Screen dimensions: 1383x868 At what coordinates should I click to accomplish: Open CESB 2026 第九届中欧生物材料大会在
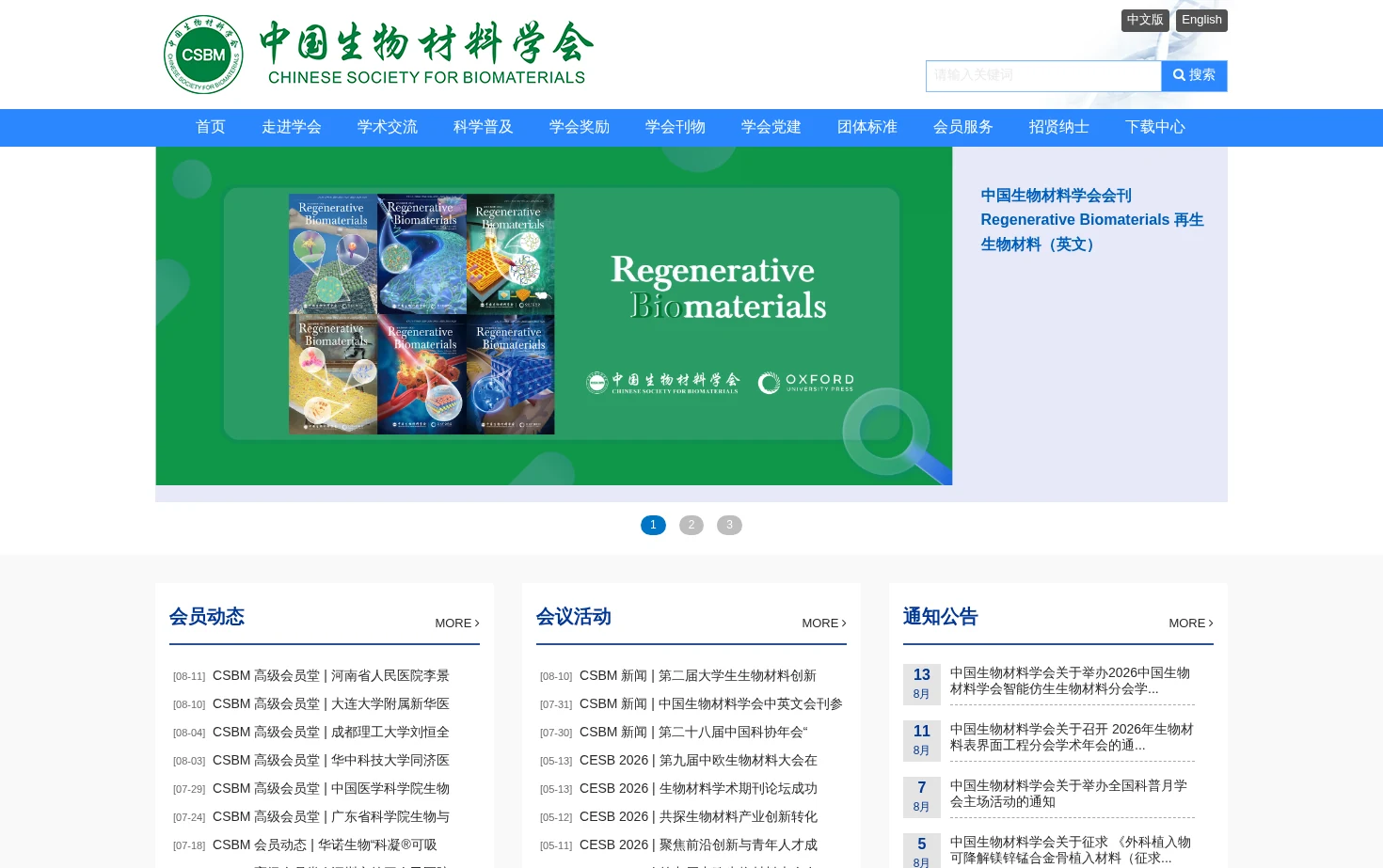(x=698, y=760)
